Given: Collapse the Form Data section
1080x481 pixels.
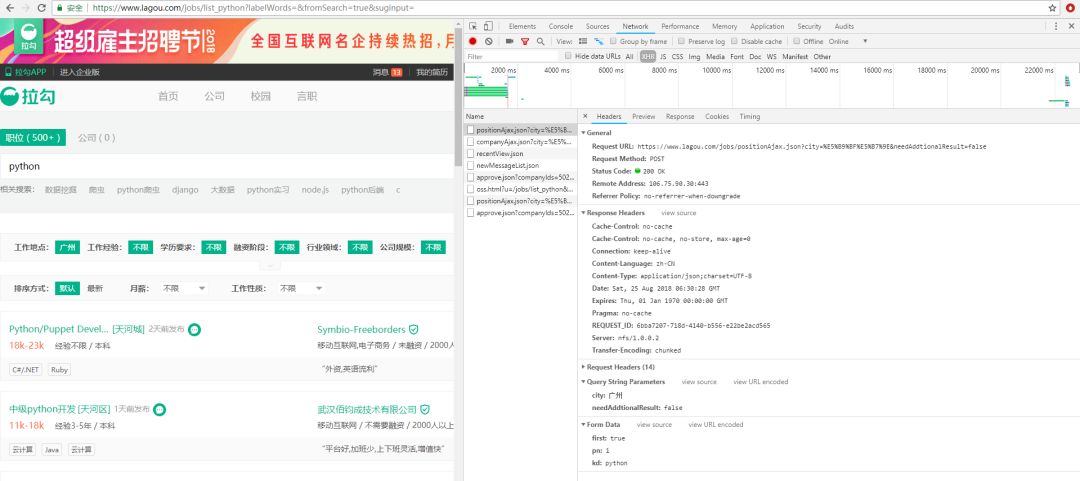Looking at the screenshot, I should pos(584,424).
